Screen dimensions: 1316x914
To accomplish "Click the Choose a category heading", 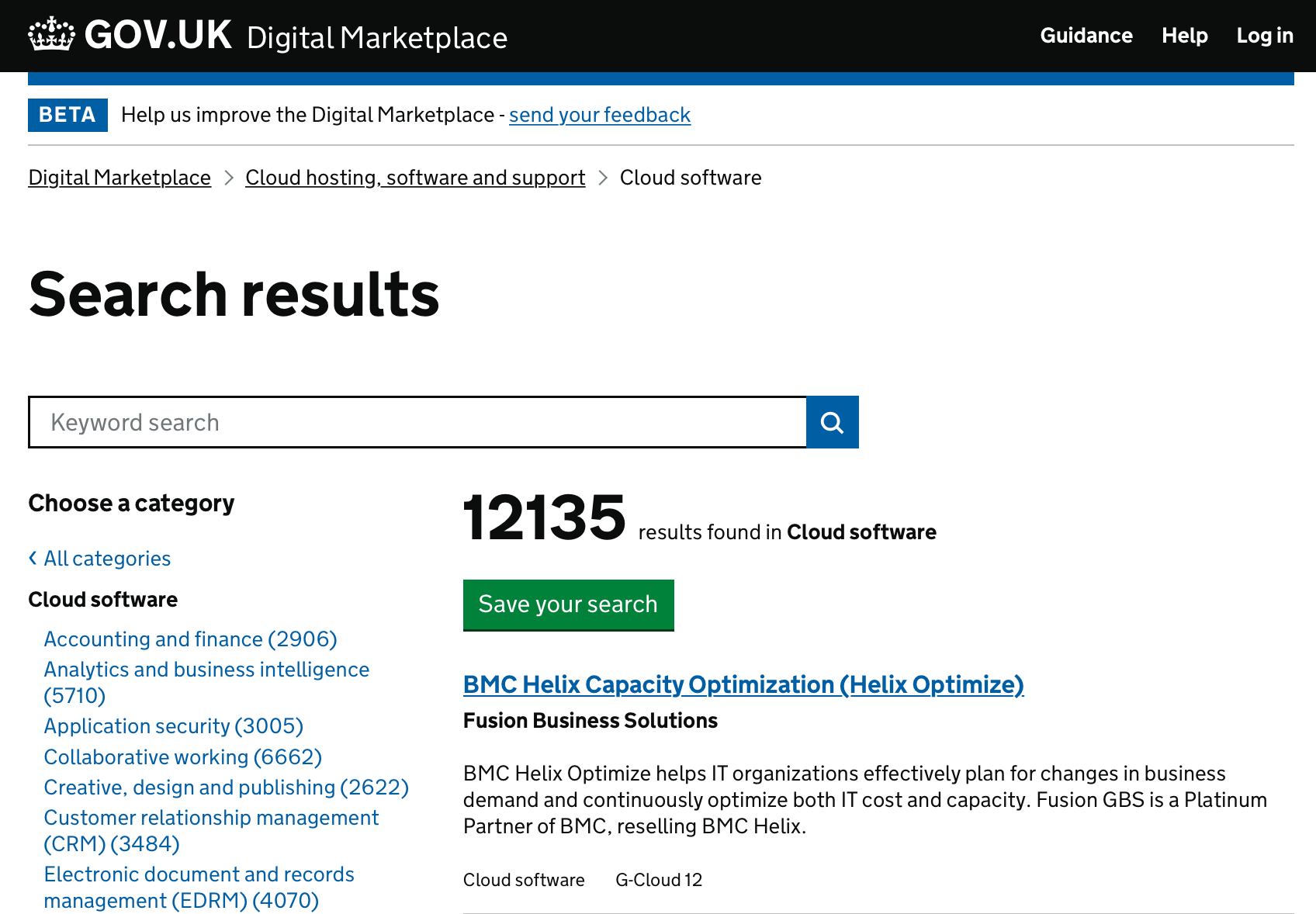I will [131, 504].
